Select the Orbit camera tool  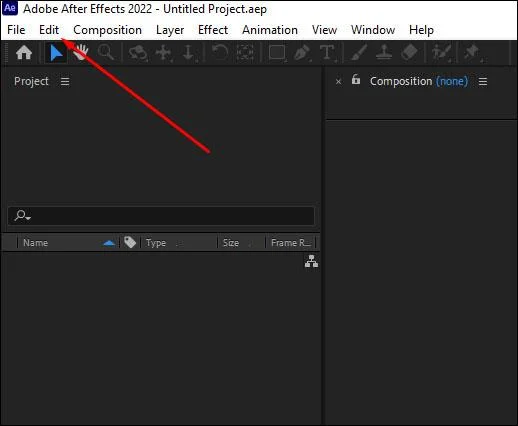[x=138, y=53]
